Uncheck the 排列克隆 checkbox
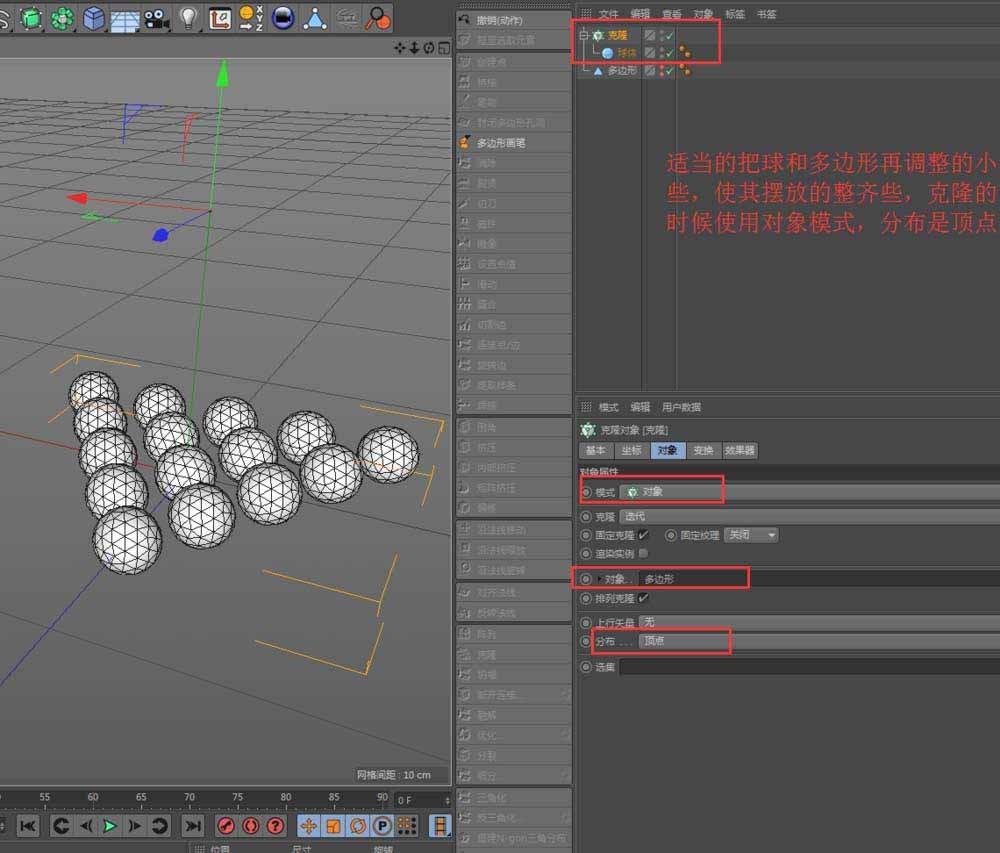Screen dimensions: 1000x853 (x=643, y=600)
